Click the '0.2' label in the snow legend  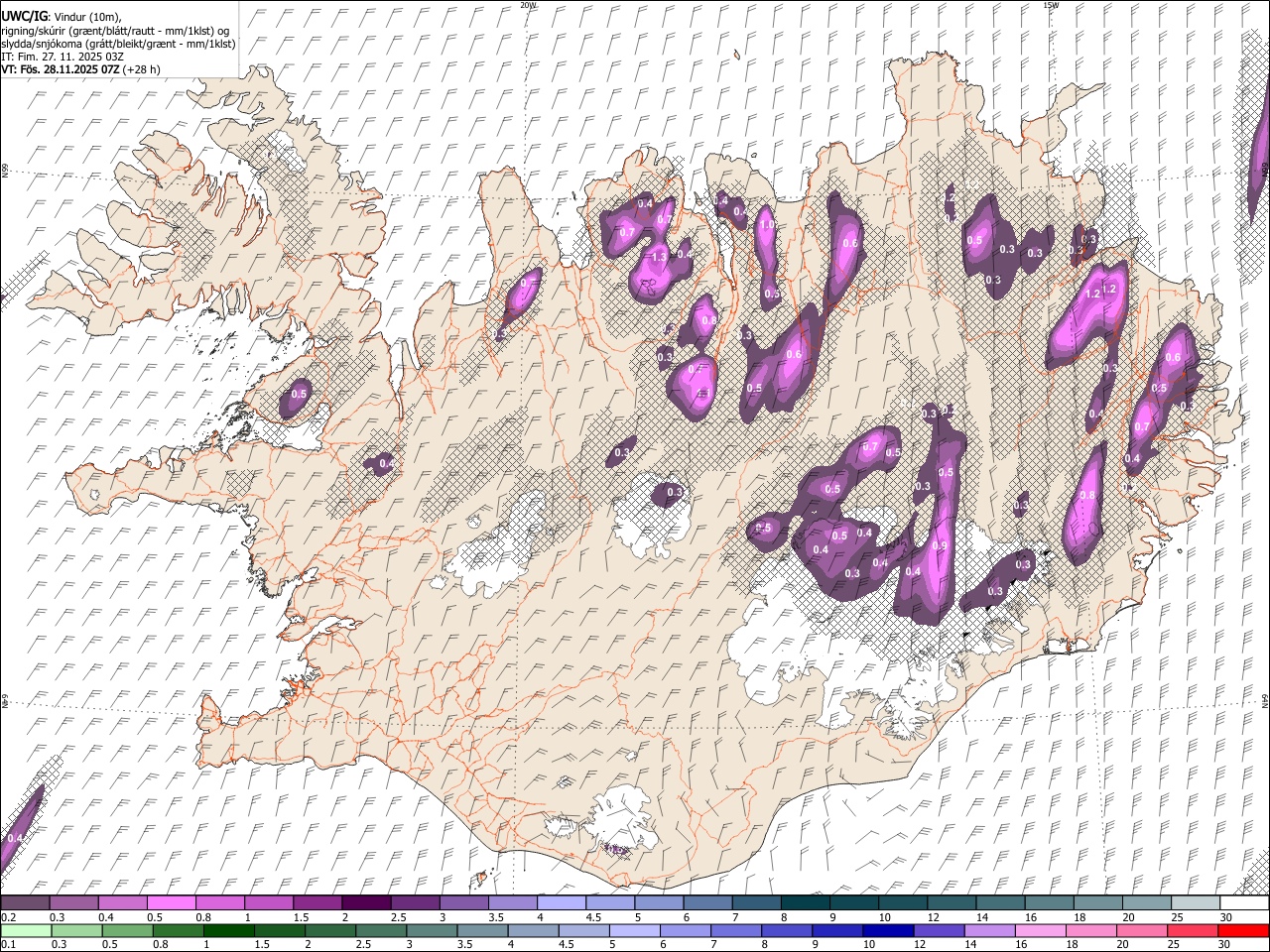tap(8, 917)
